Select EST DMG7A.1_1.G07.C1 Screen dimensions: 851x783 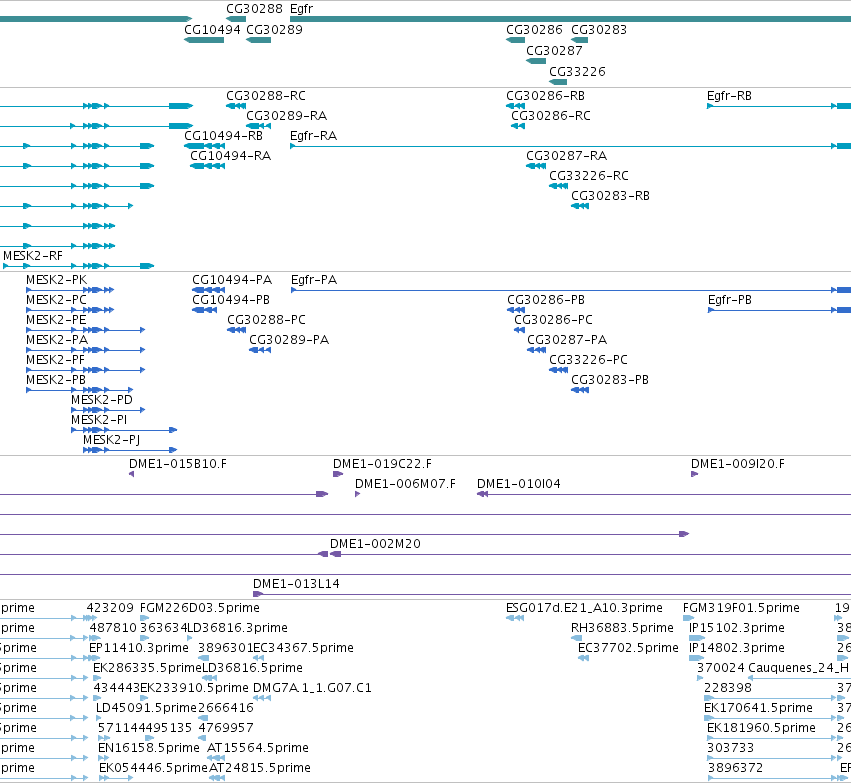(312, 688)
